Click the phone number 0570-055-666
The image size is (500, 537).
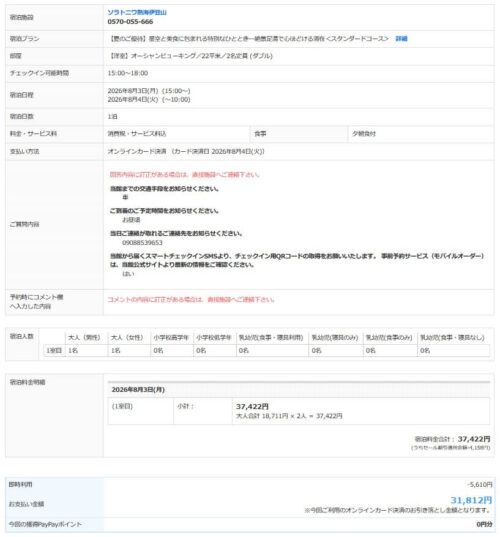[x=130, y=22]
